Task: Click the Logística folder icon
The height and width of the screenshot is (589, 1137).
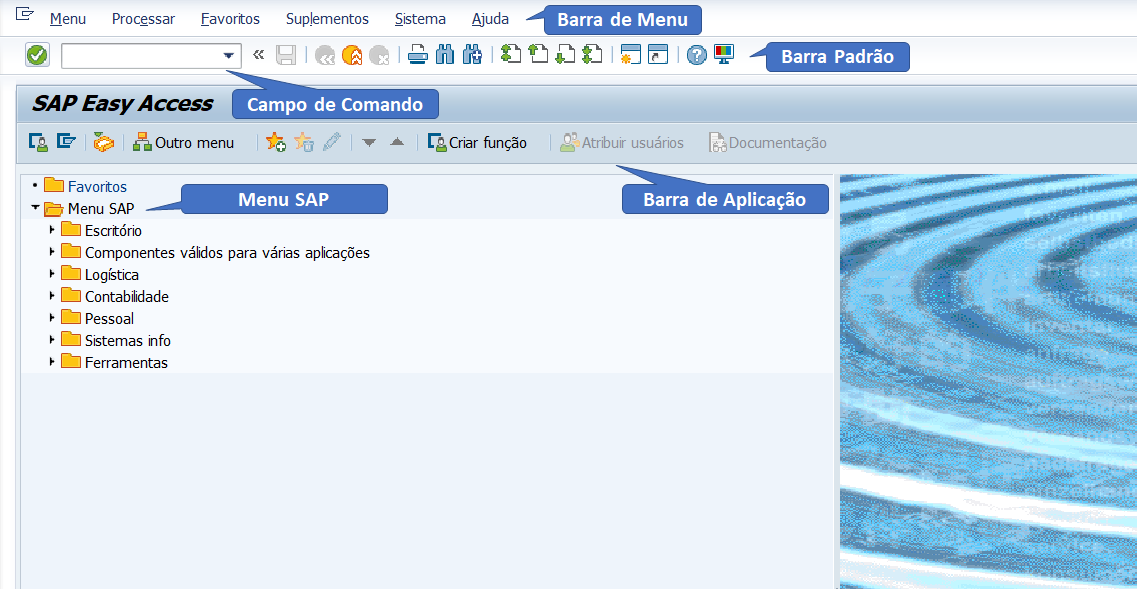Action: [x=71, y=273]
